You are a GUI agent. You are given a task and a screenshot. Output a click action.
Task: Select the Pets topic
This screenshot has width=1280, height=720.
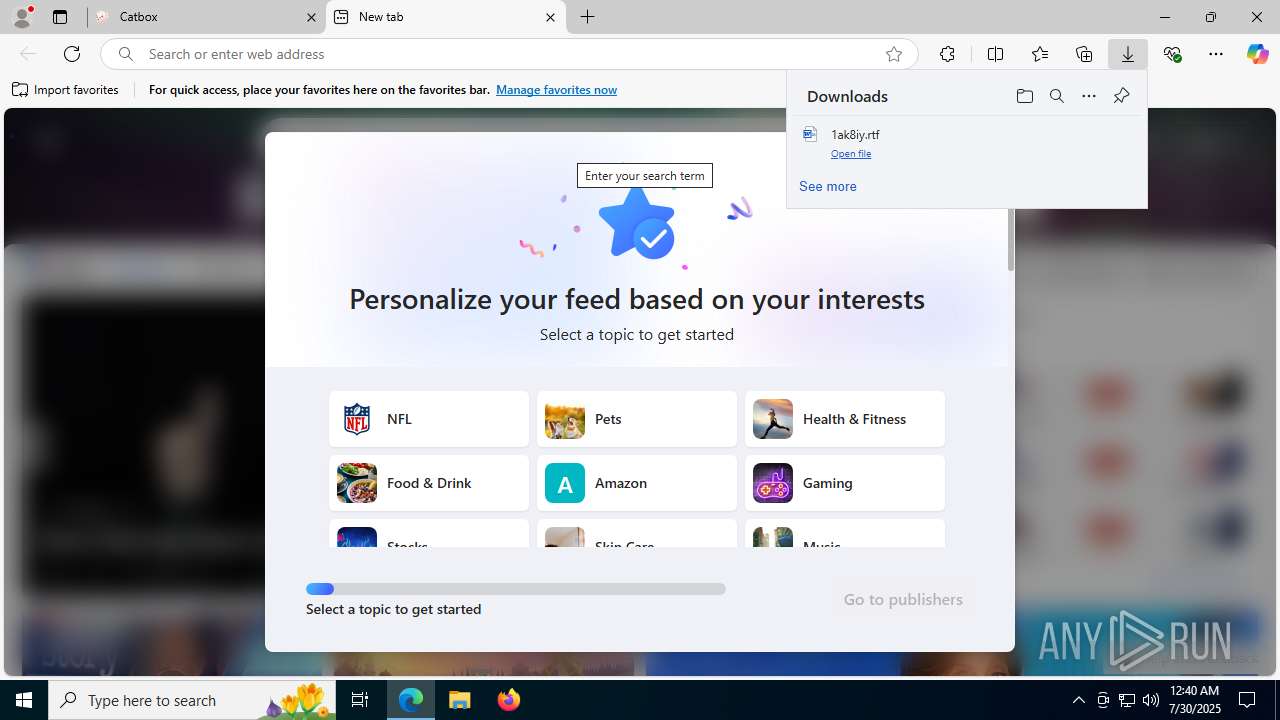pyautogui.click(x=637, y=419)
